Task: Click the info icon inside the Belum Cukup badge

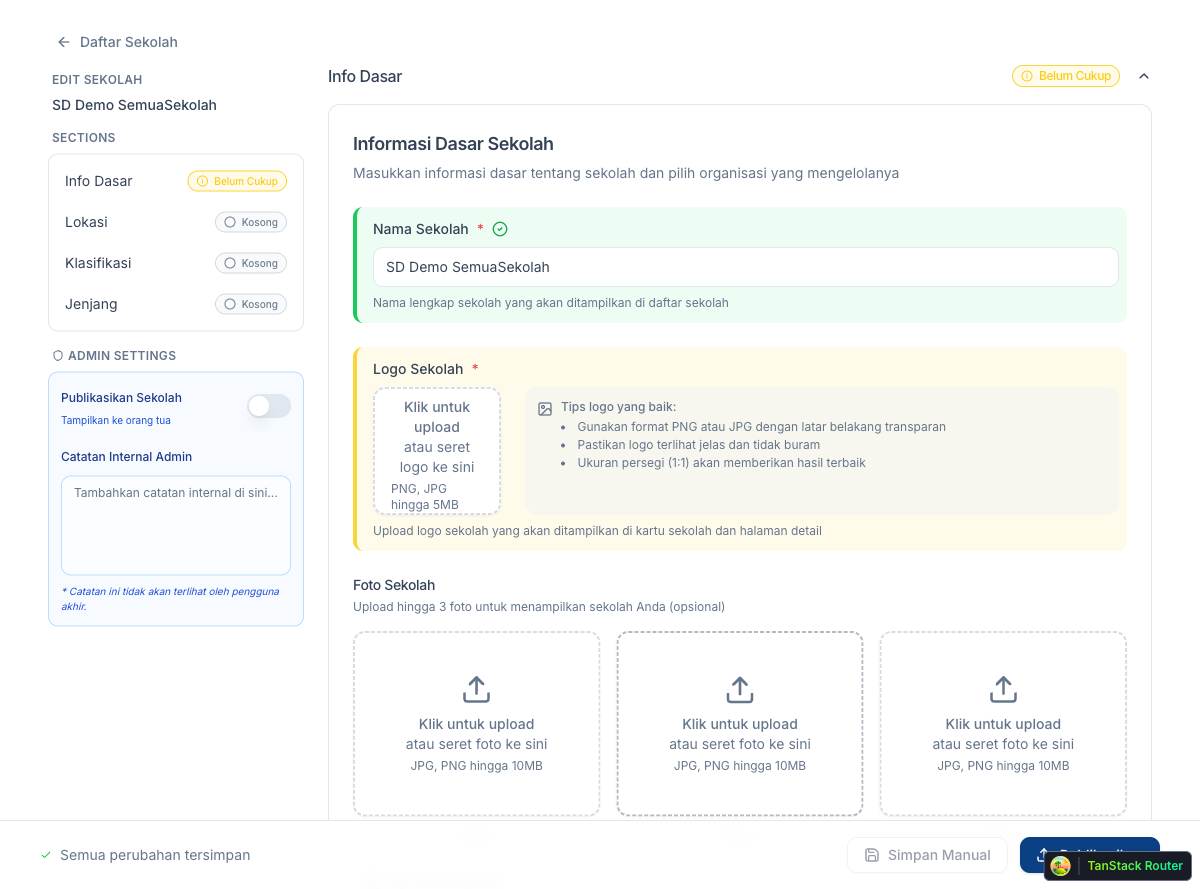Action: pyautogui.click(x=1027, y=76)
